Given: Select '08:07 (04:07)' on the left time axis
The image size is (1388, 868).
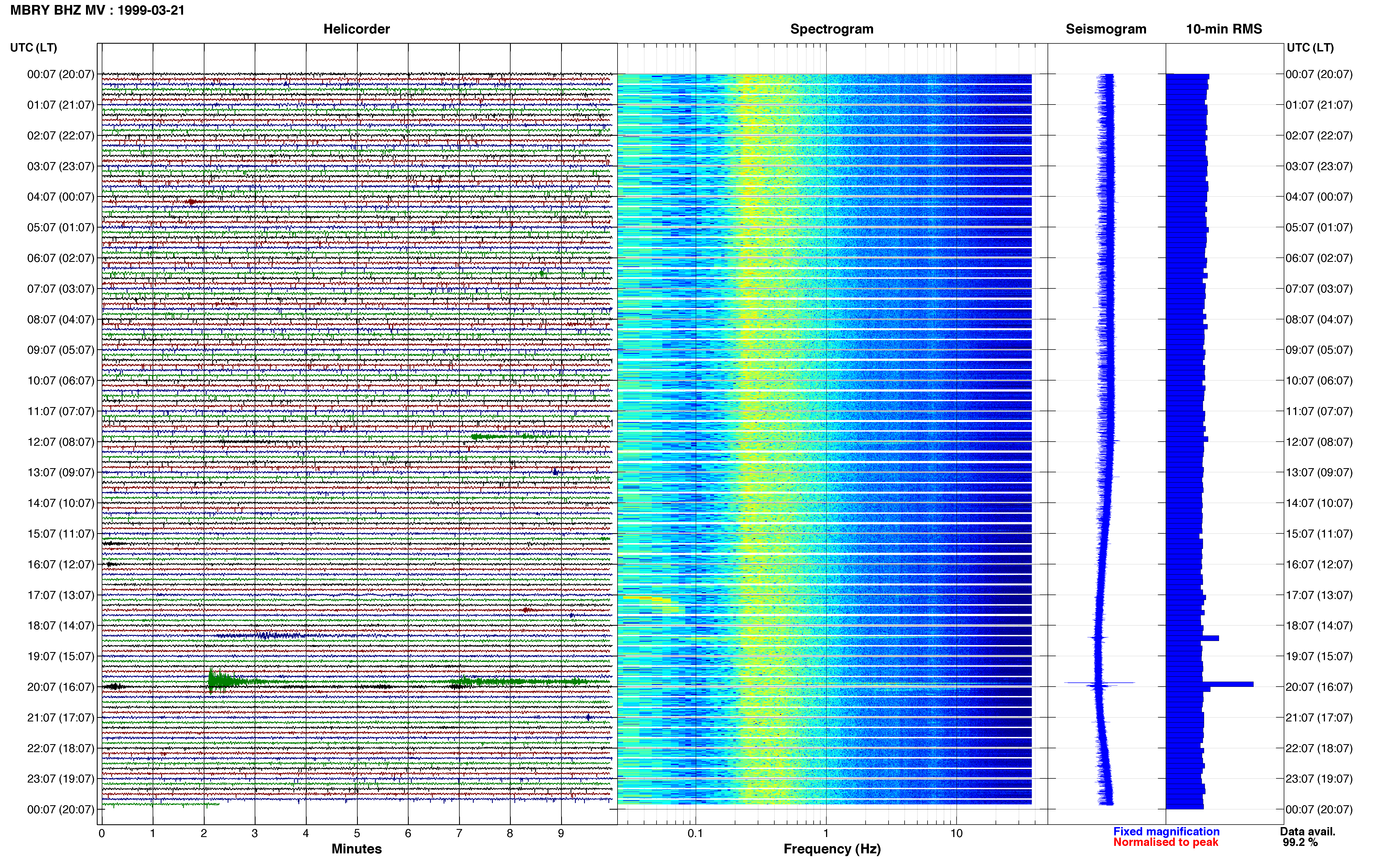Looking at the screenshot, I should click(x=60, y=319).
